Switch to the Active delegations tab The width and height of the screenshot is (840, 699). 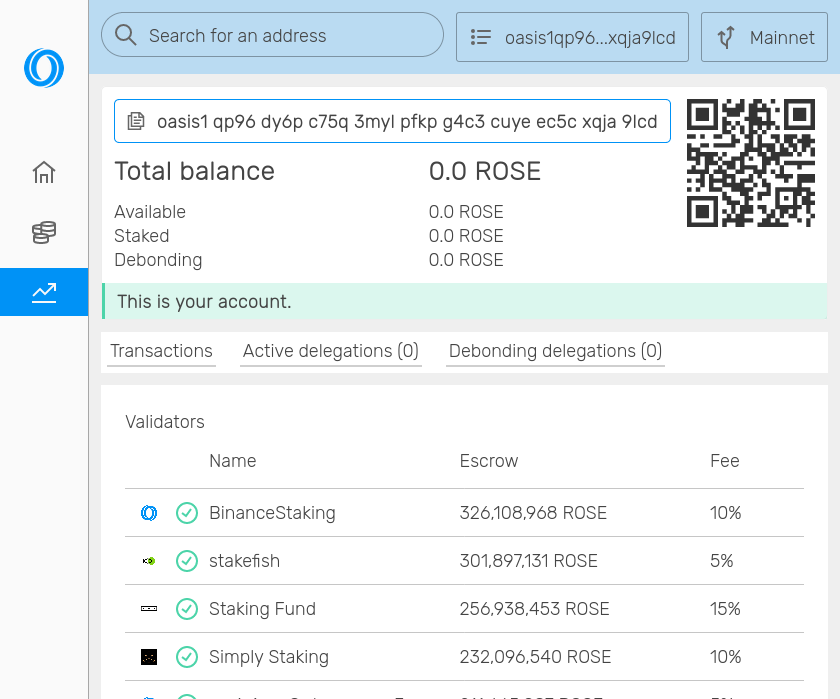pos(330,351)
